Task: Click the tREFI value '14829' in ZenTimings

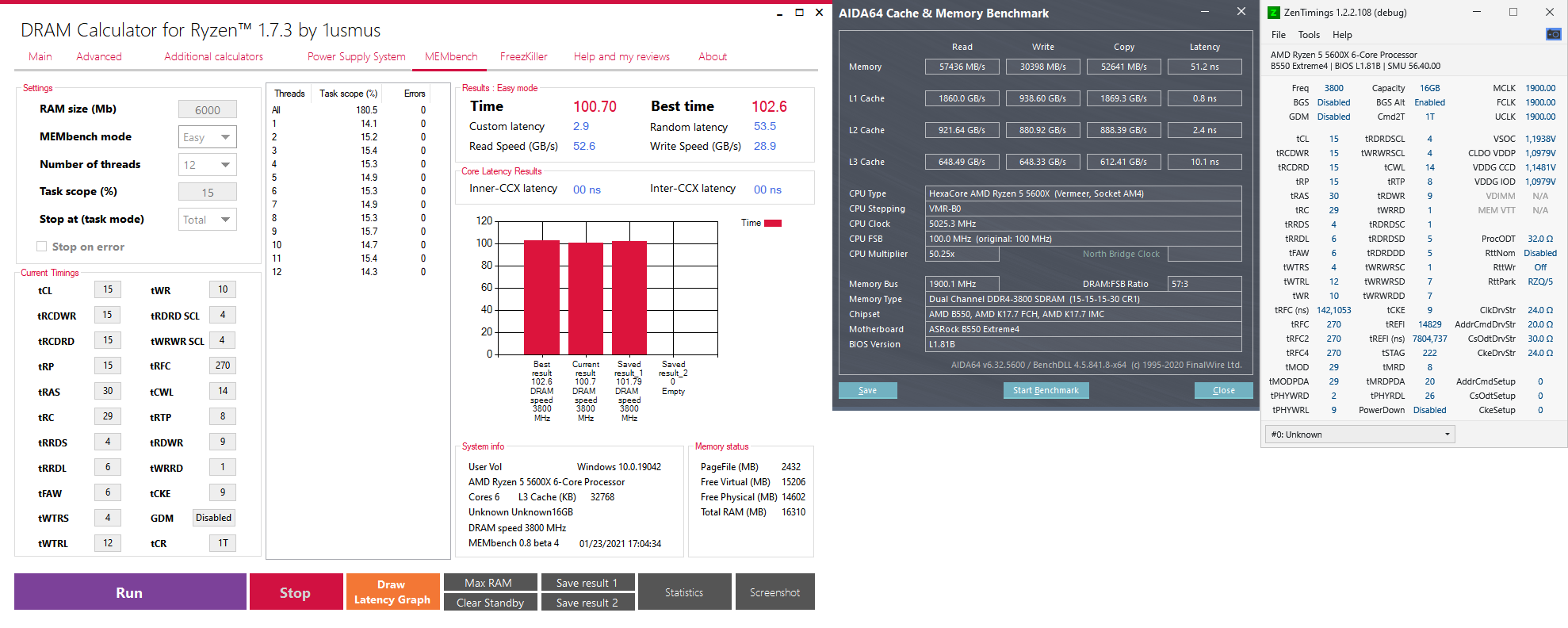Action: [x=1430, y=324]
